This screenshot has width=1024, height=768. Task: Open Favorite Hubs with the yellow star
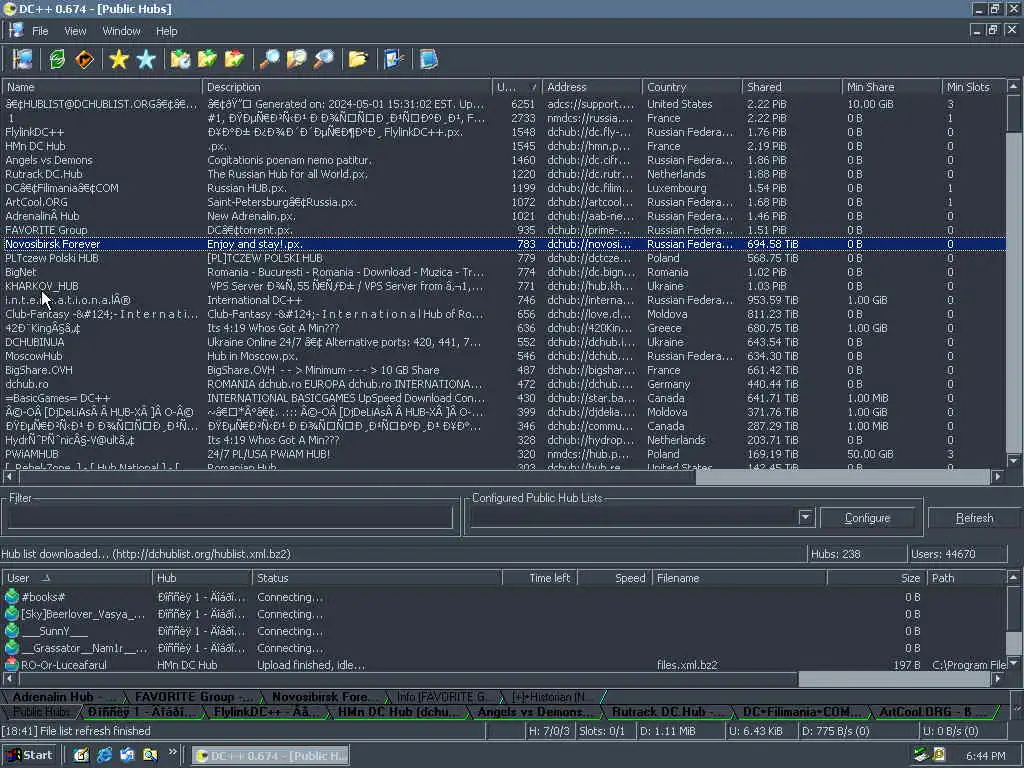119,59
